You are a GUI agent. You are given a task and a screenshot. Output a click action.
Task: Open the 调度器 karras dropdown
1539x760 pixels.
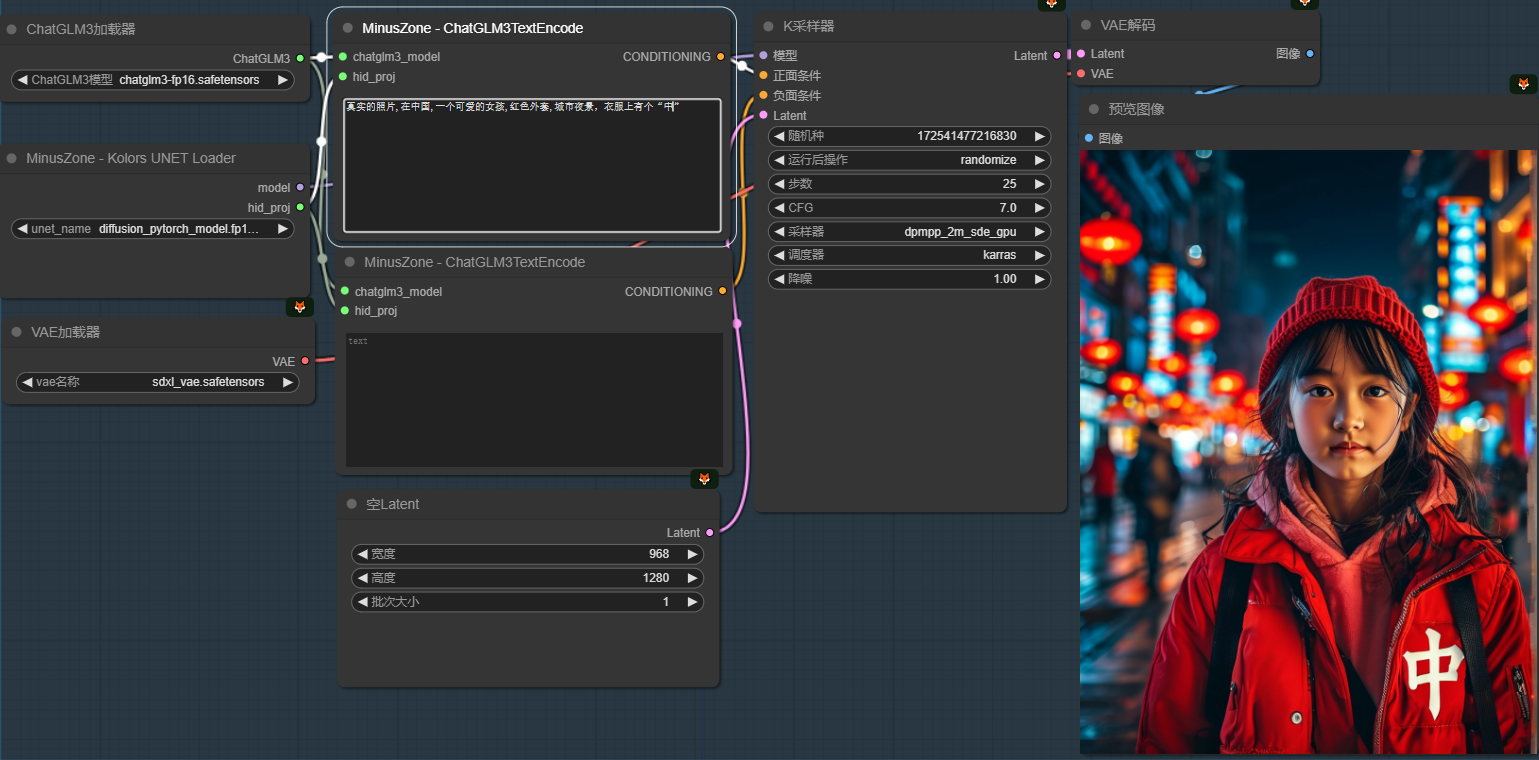(909, 255)
